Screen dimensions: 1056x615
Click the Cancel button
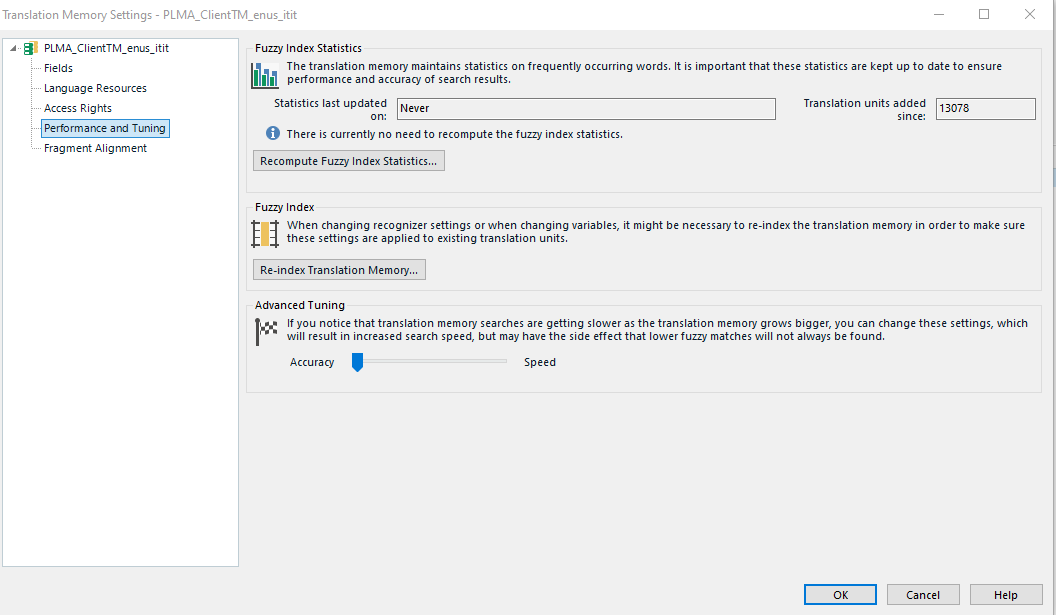[x=923, y=595]
